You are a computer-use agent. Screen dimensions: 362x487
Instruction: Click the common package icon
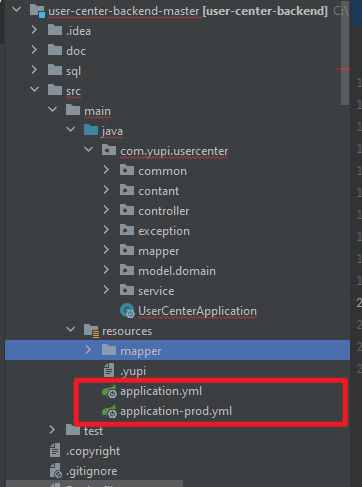127,170
